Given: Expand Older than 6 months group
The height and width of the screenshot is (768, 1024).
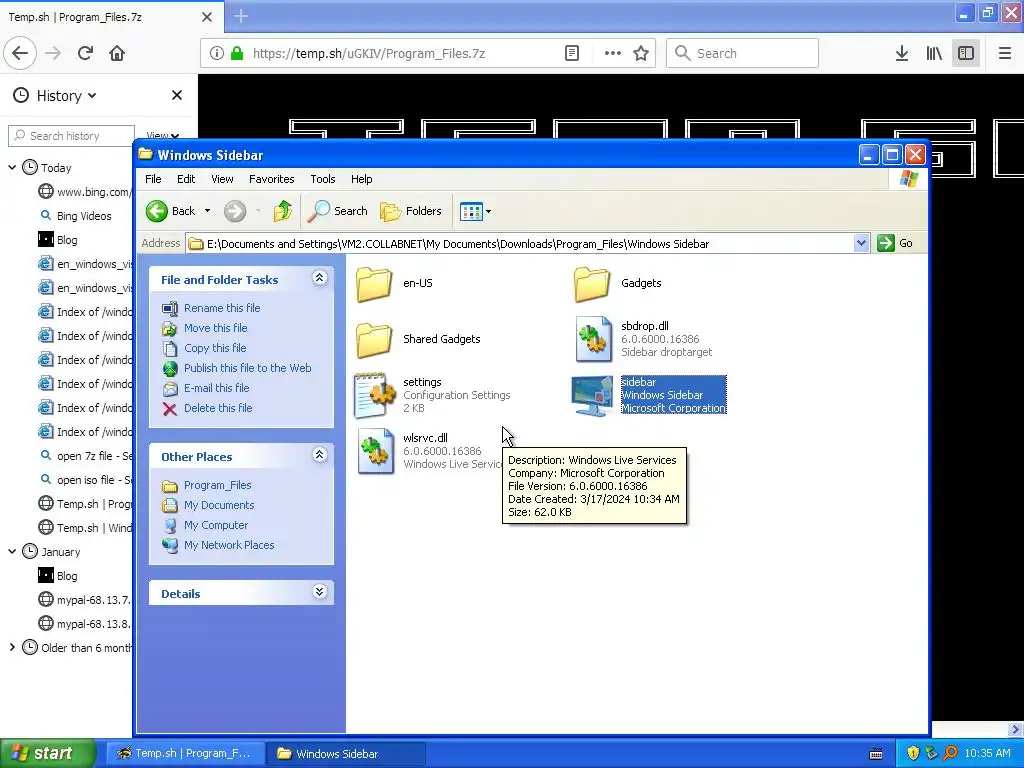Looking at the screenshot, I should coord(12,648).
